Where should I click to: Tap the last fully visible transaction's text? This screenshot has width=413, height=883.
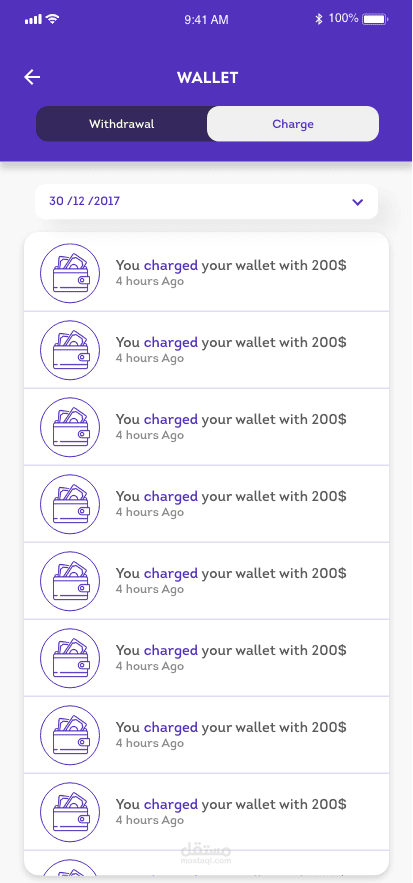(231, 811)
